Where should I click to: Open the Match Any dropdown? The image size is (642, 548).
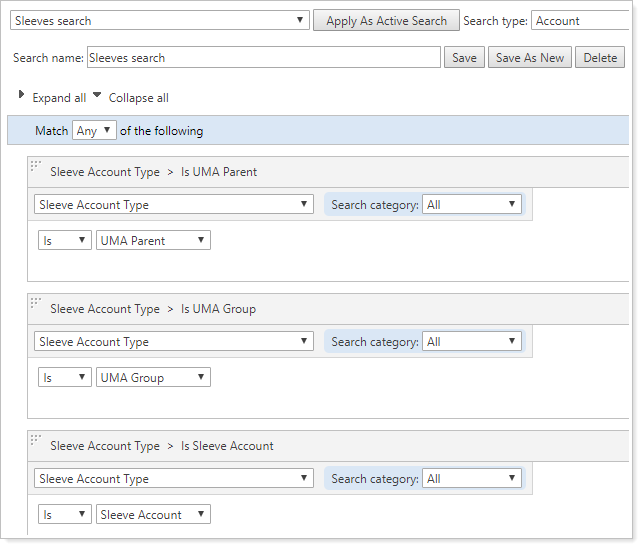point(94,131)
